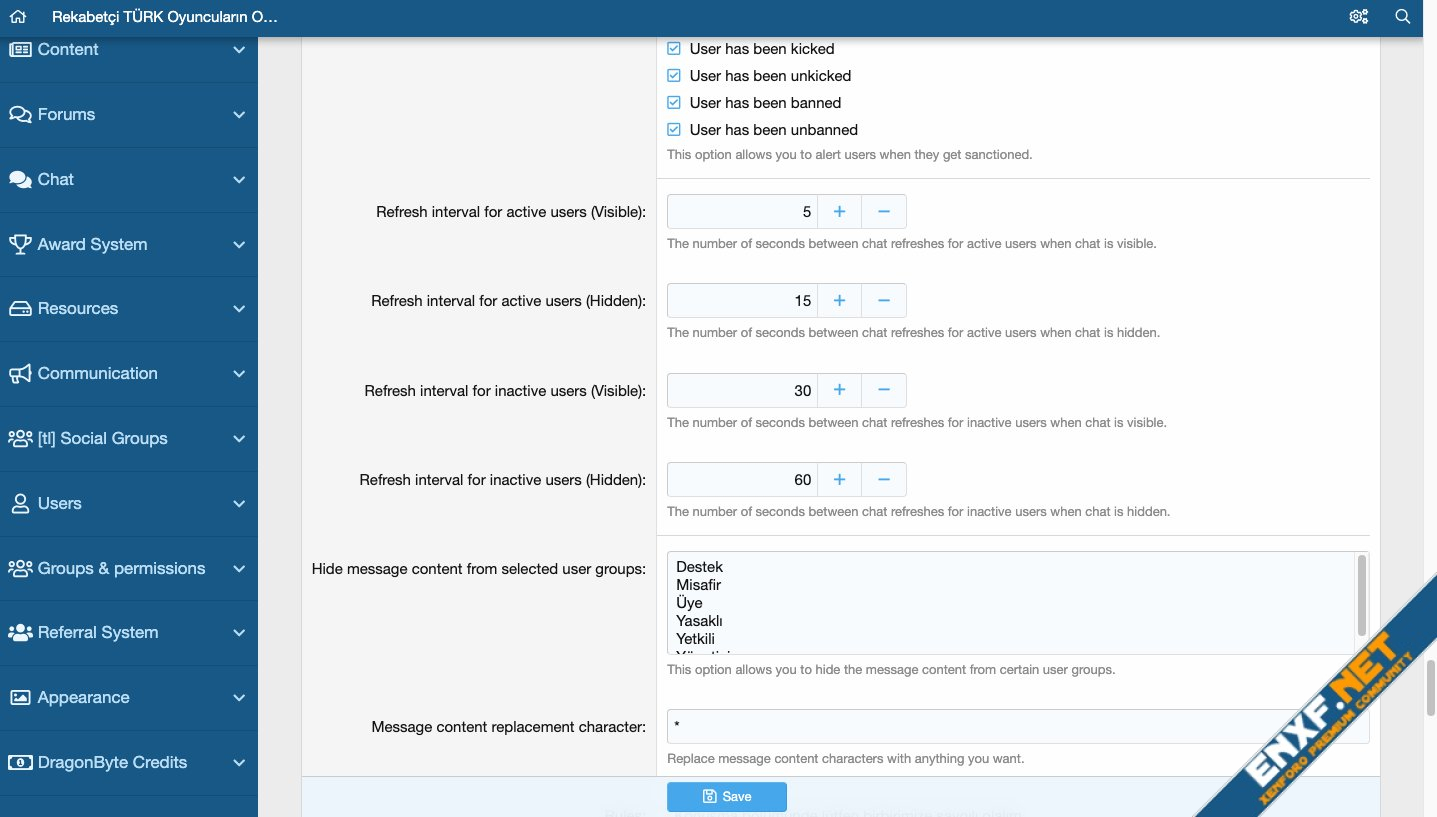Go to admin home via house icon
Image resolution: width=1437 pixels, height=817 pixels.
click(17, 17)
